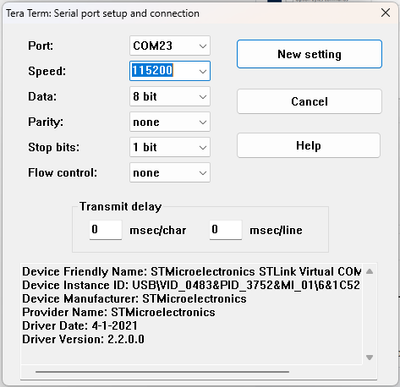Viewport: 400px width, 387px height.
Task: Click the Port: label
Action: [41, 46]
